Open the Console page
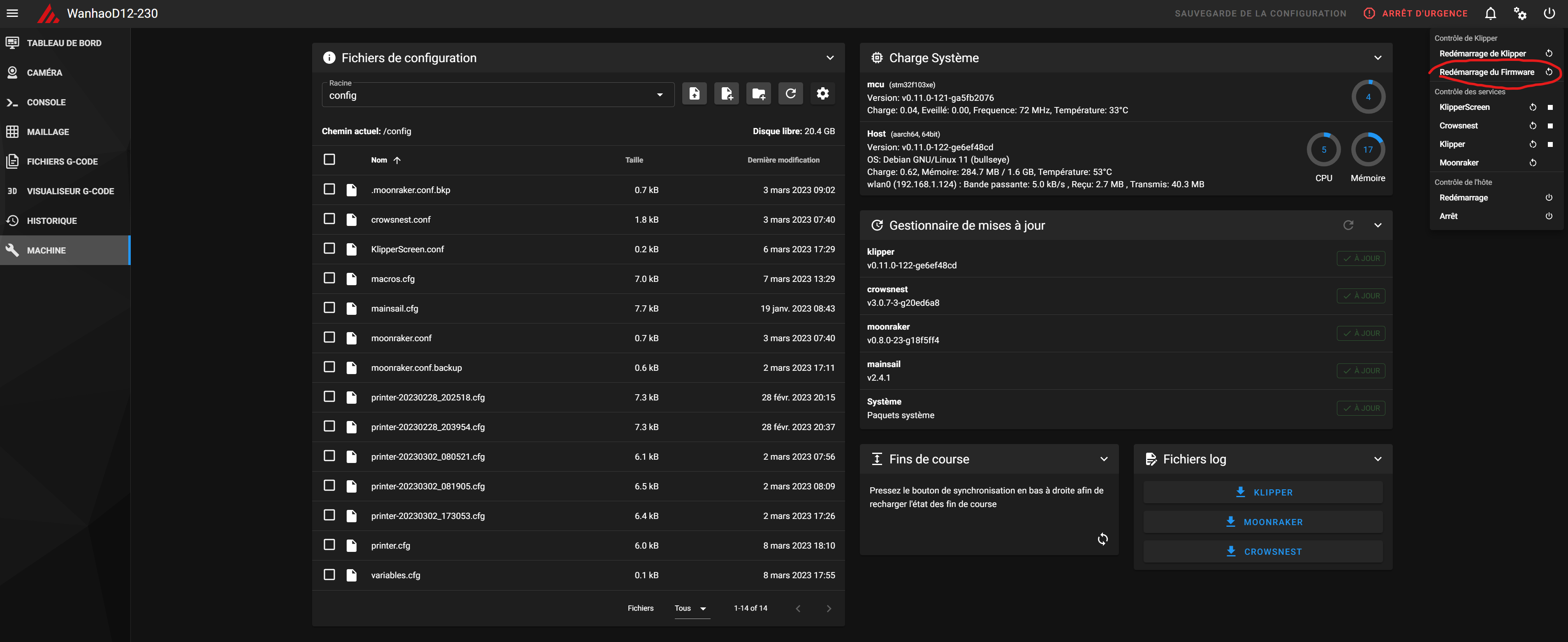 pos(65,102)
